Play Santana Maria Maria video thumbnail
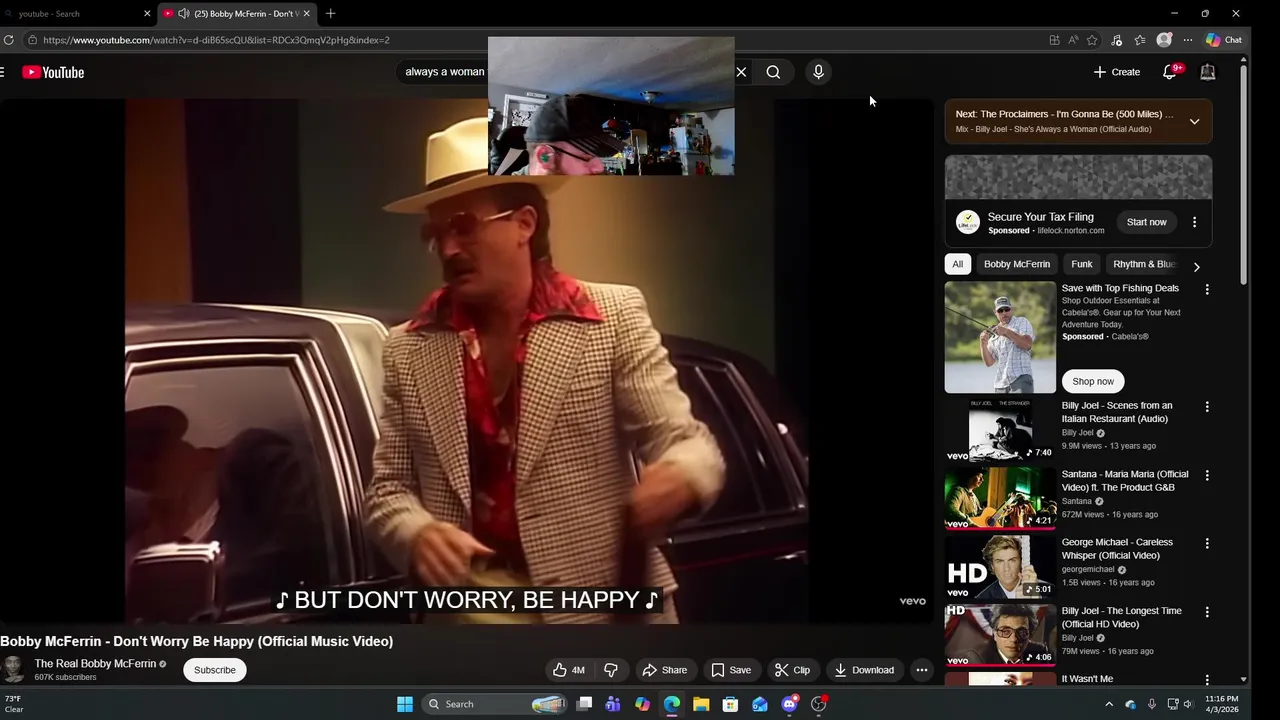The height and width of the screenshot is (720, 1280). point(1000,498)
